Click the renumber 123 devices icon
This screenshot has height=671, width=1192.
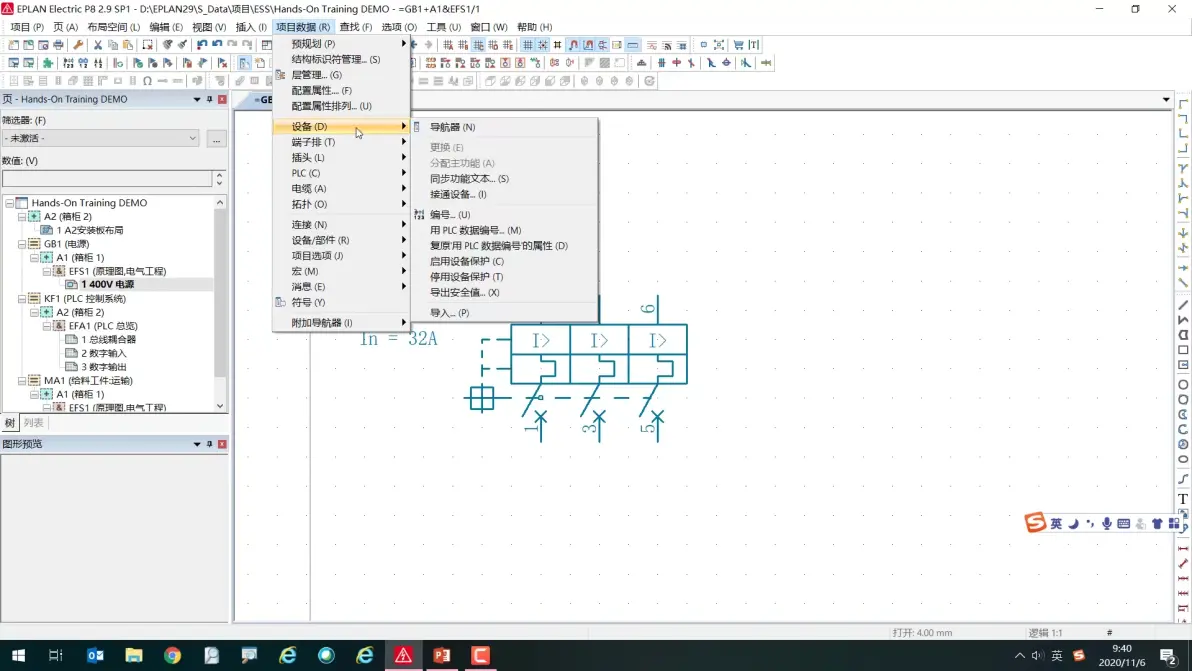(68, 63)
